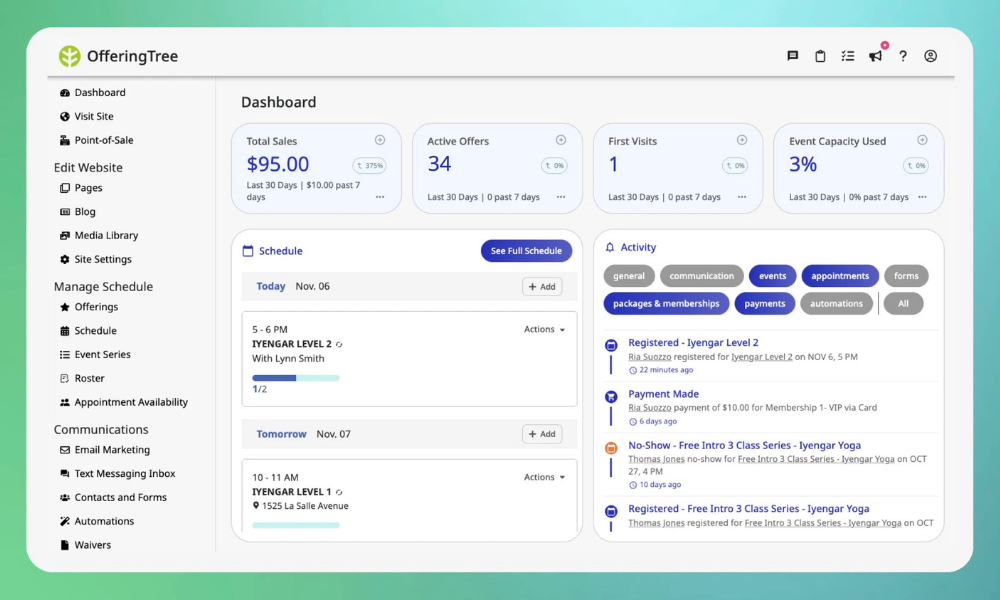Click the 375% change badge on Total Sales

click(369, 166)
